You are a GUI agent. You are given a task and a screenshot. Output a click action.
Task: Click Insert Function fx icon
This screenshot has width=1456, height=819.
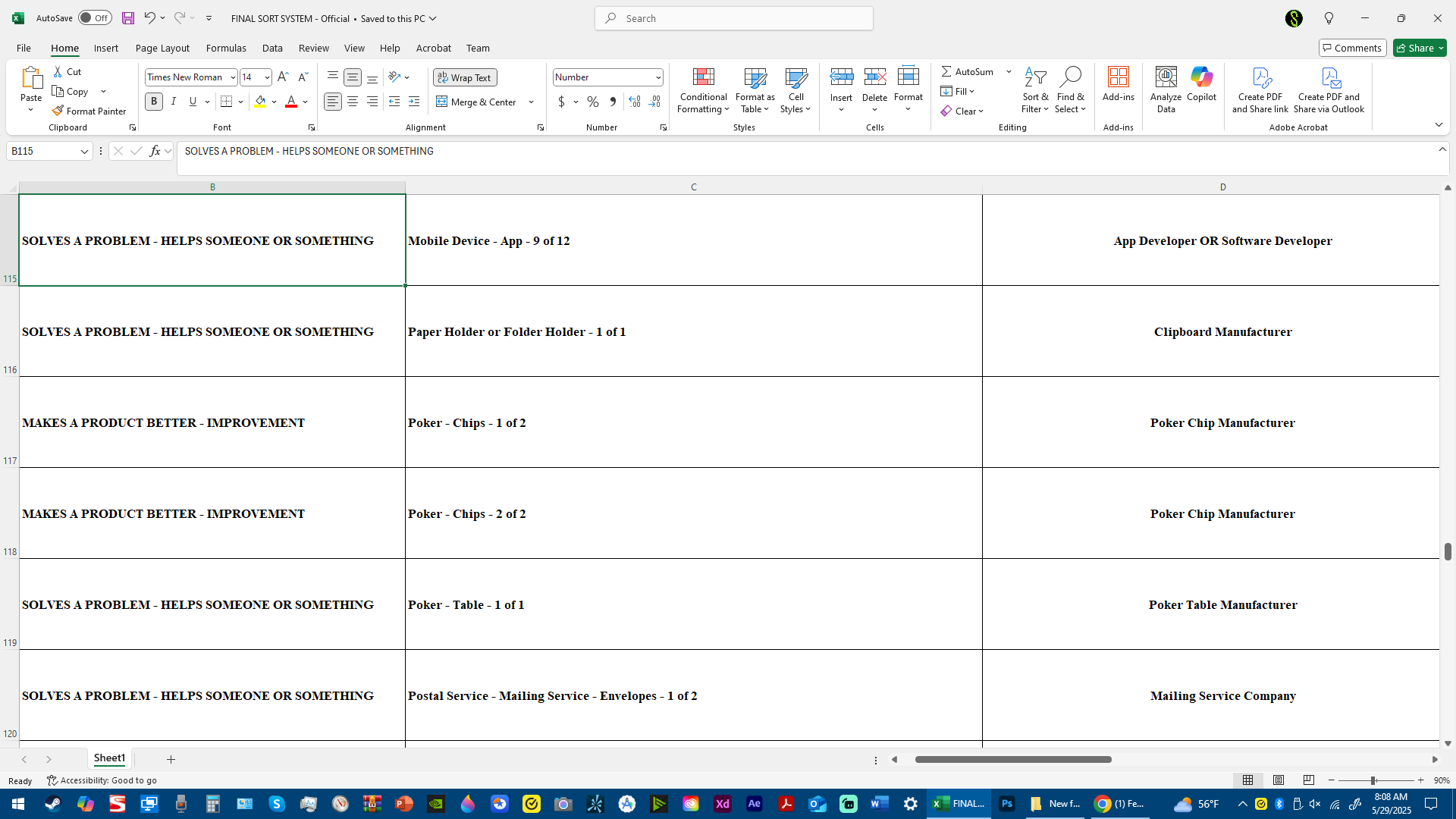click(x=155, y=151)
